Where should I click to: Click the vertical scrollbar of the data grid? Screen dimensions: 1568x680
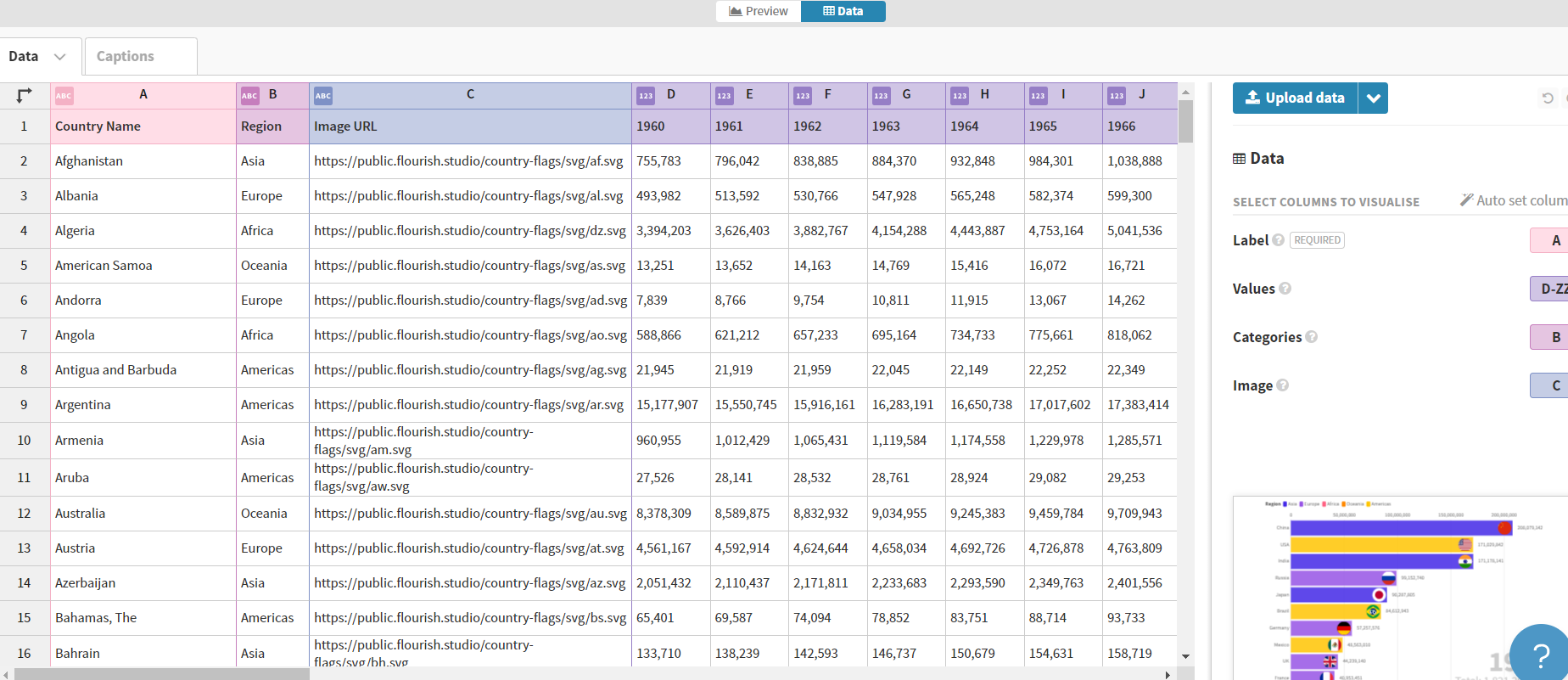[x=1185, y=121]
